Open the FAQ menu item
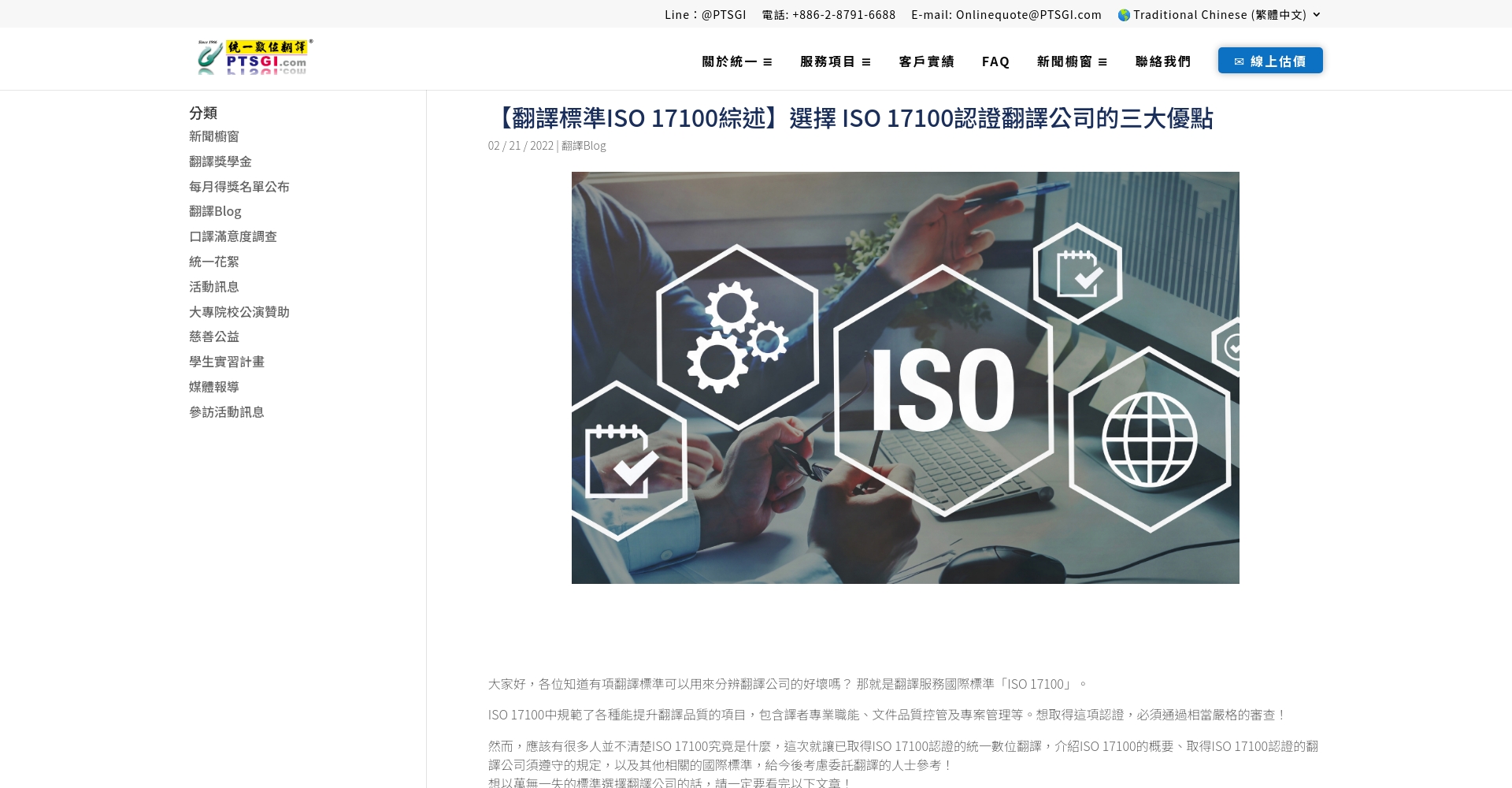Viewport: 1512px width, 788px height. coord(995,61)
